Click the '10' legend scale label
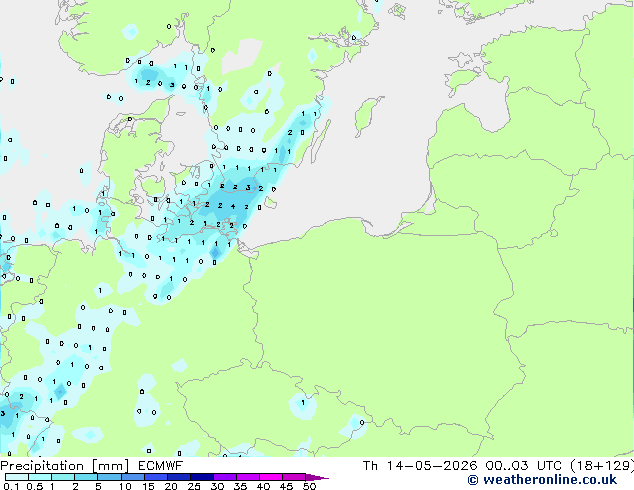This screenshot has width=634, height=490. (125, 486)
